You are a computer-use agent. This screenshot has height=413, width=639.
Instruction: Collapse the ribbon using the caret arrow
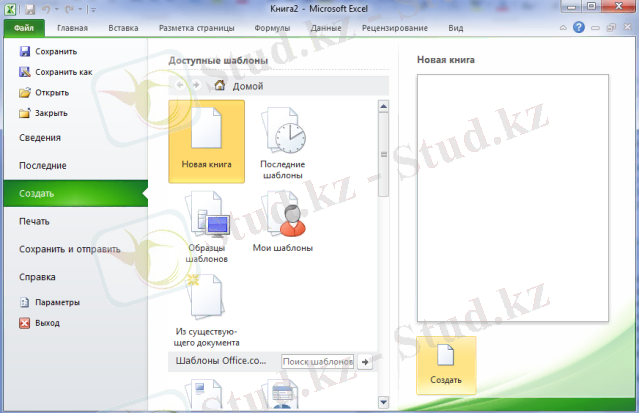coord(563,28)
